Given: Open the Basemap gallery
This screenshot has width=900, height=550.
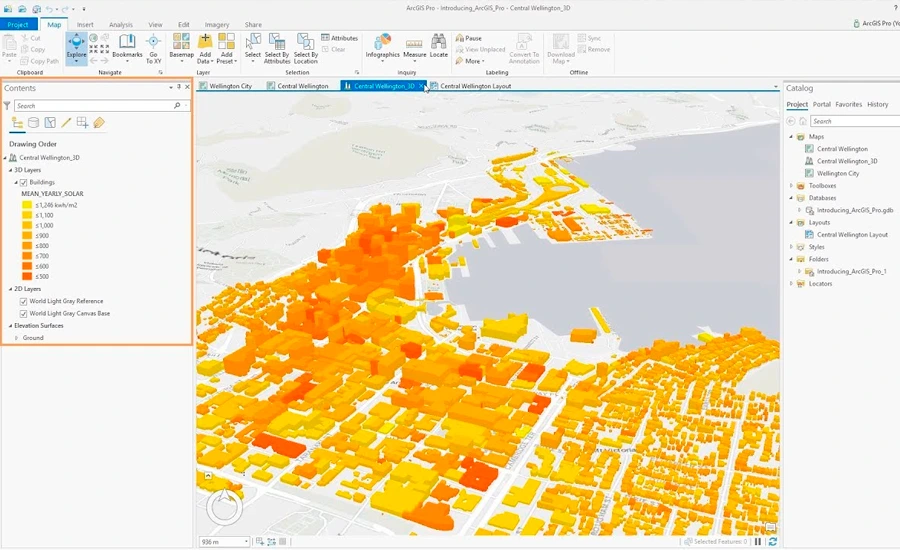Looking at the screenshot, I should pos(181,47).
